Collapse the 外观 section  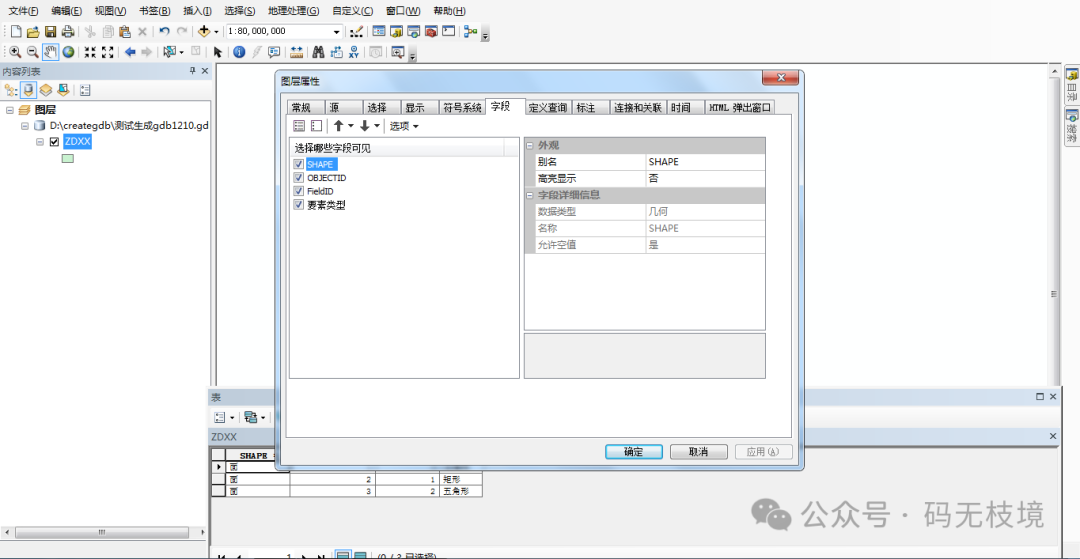[x=530, y=145]
